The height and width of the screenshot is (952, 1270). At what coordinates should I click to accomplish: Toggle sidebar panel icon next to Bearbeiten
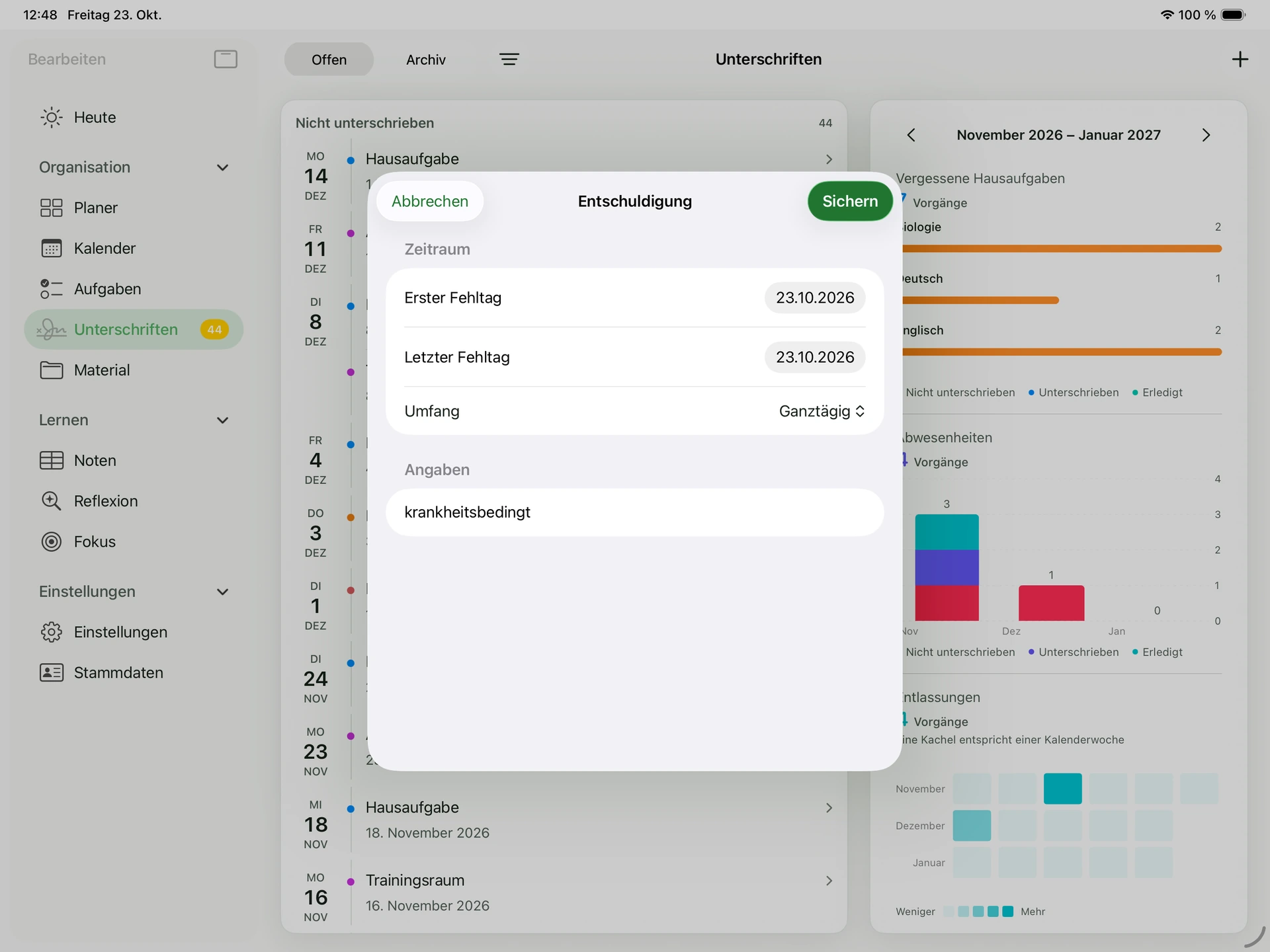(226, 59)
